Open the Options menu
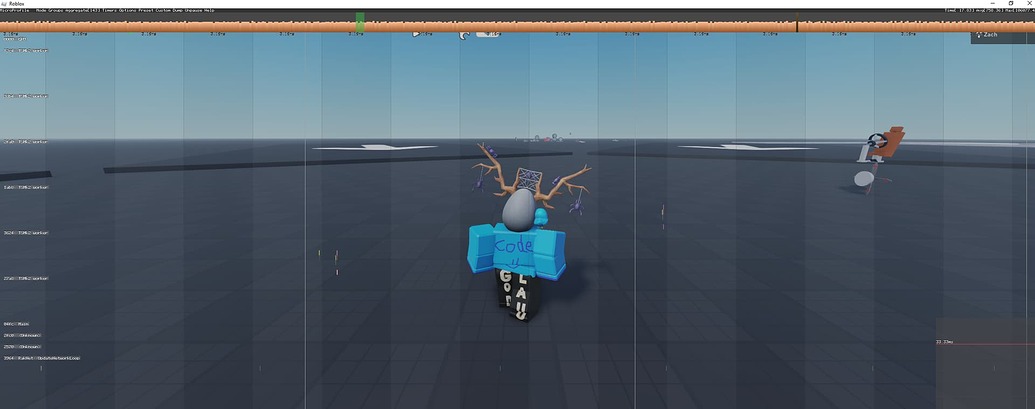 (127, 11)
